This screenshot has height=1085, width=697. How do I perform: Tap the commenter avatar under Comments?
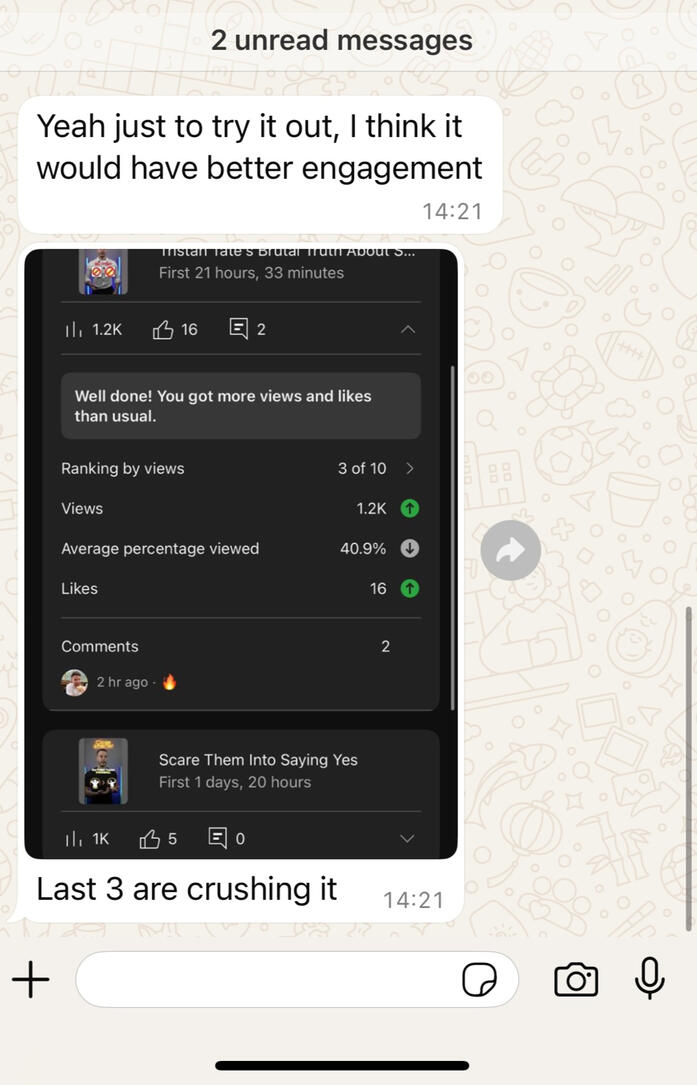click(75, 682)
